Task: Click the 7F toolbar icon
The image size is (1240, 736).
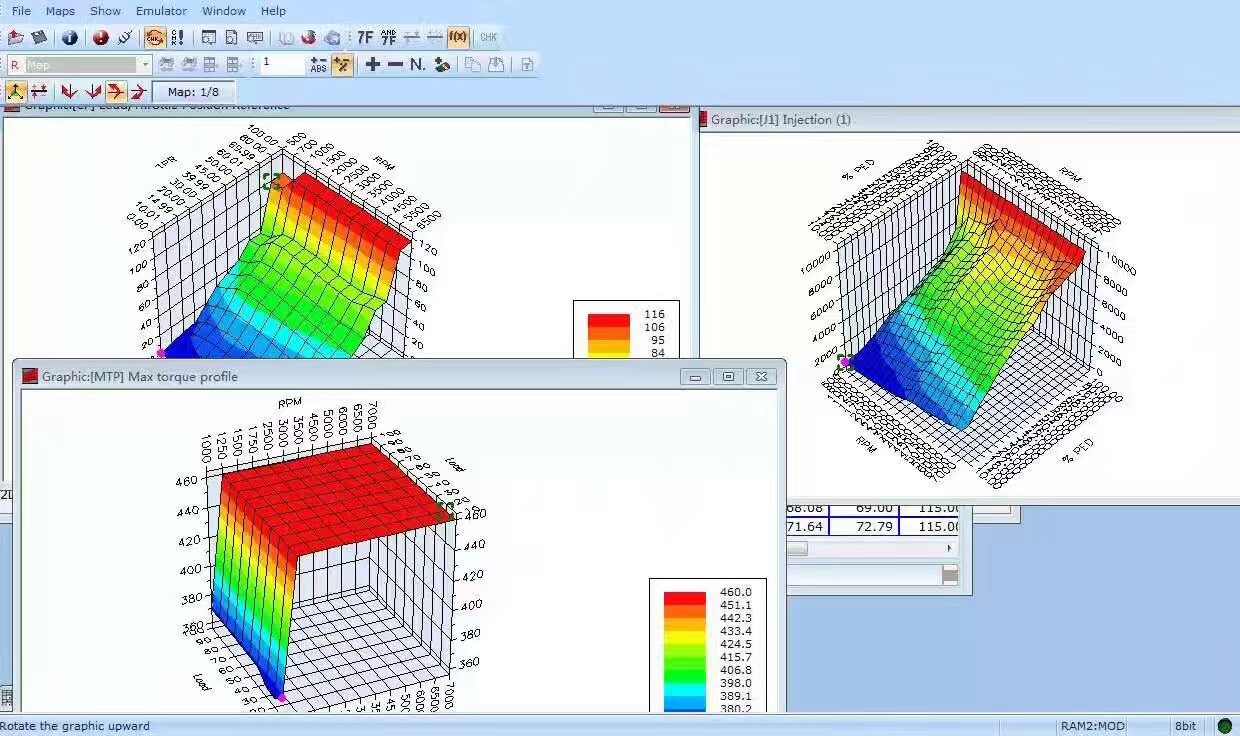Action: (365, 38)
